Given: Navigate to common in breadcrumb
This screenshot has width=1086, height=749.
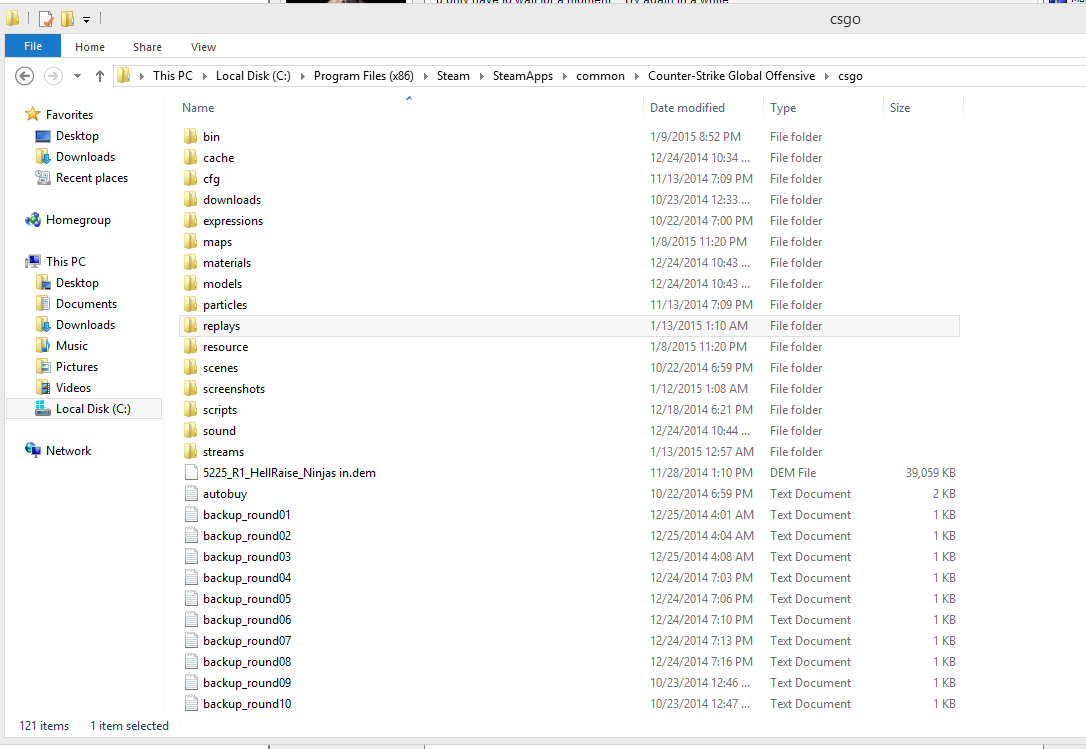Looking at the screenshot, I should [x=600, y=76].
